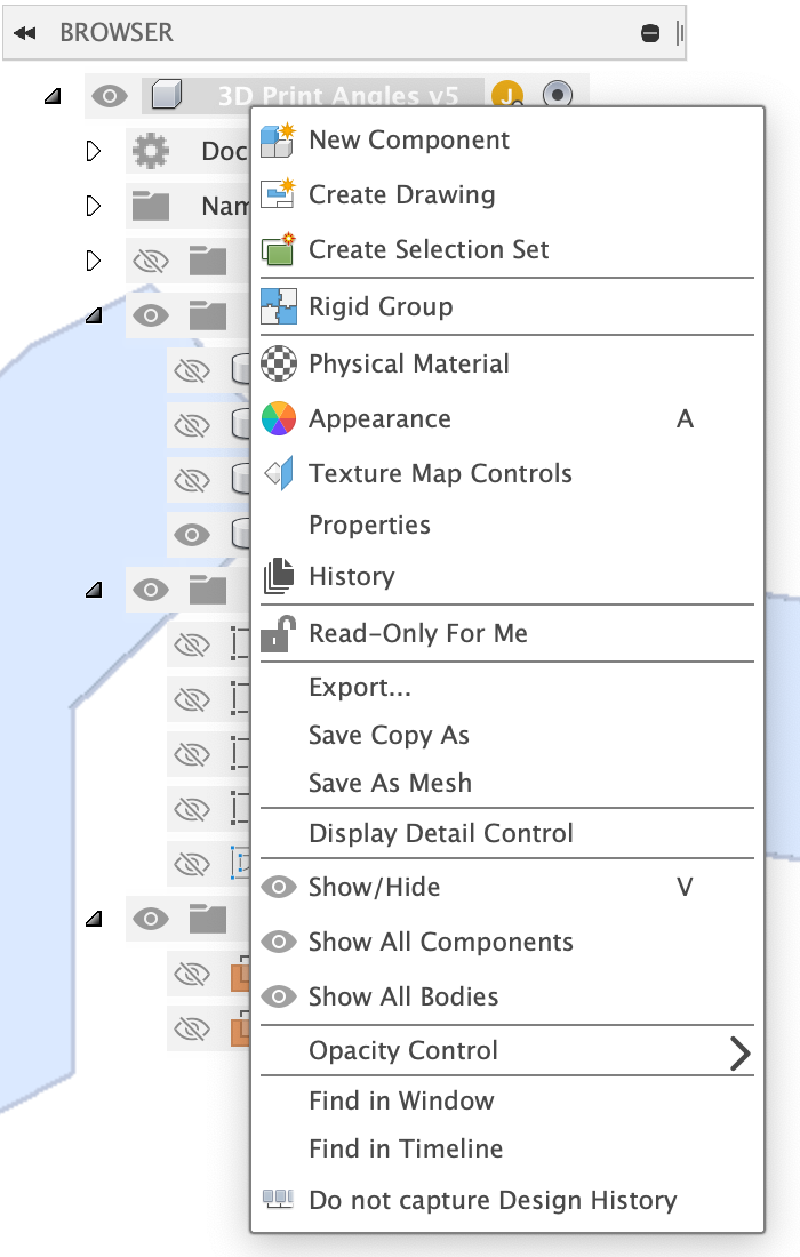Choose Properties from the context menu
The image size is (800, 1257).
(x=370, y=525)
